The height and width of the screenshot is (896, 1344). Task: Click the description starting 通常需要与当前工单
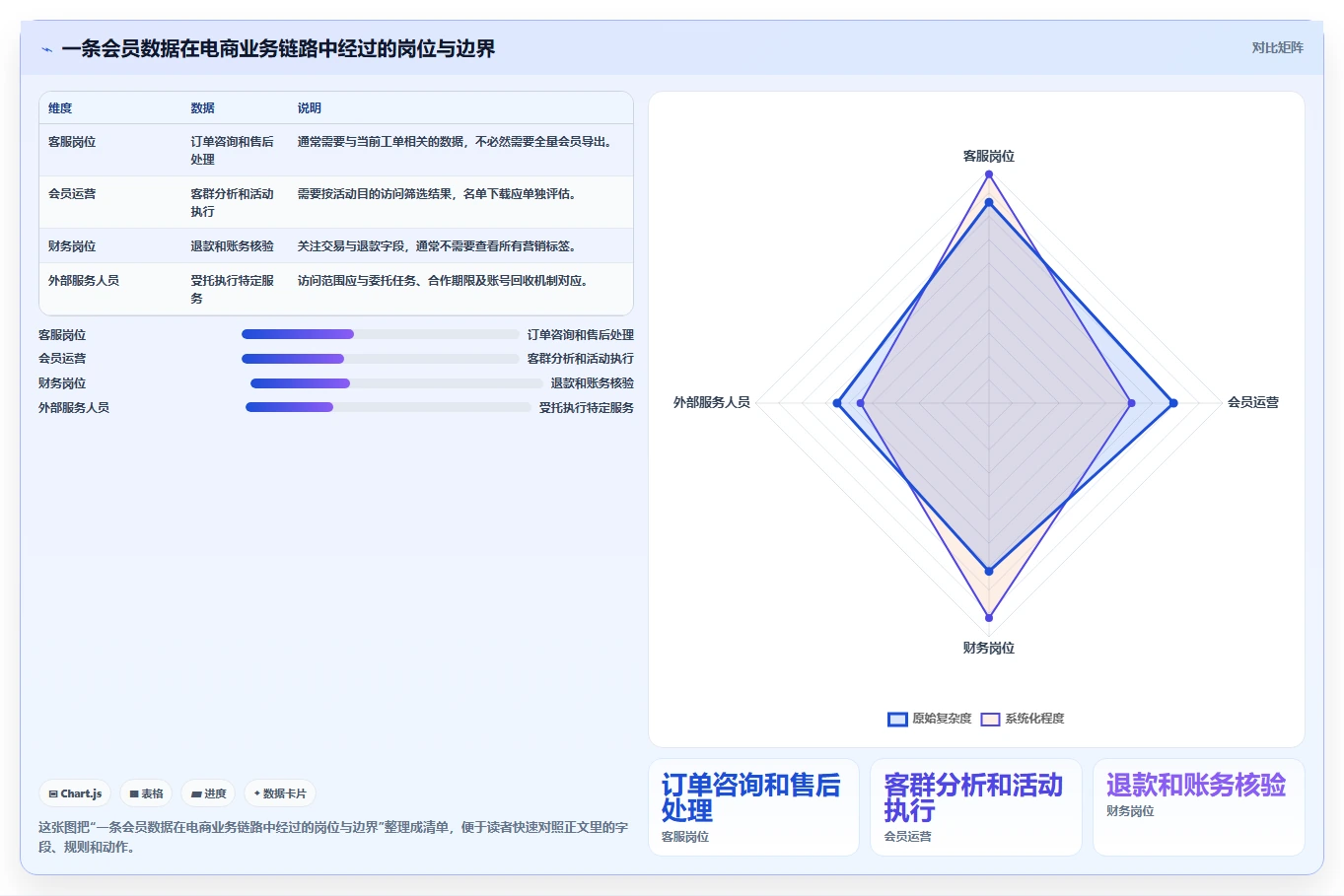coord(458,142)
